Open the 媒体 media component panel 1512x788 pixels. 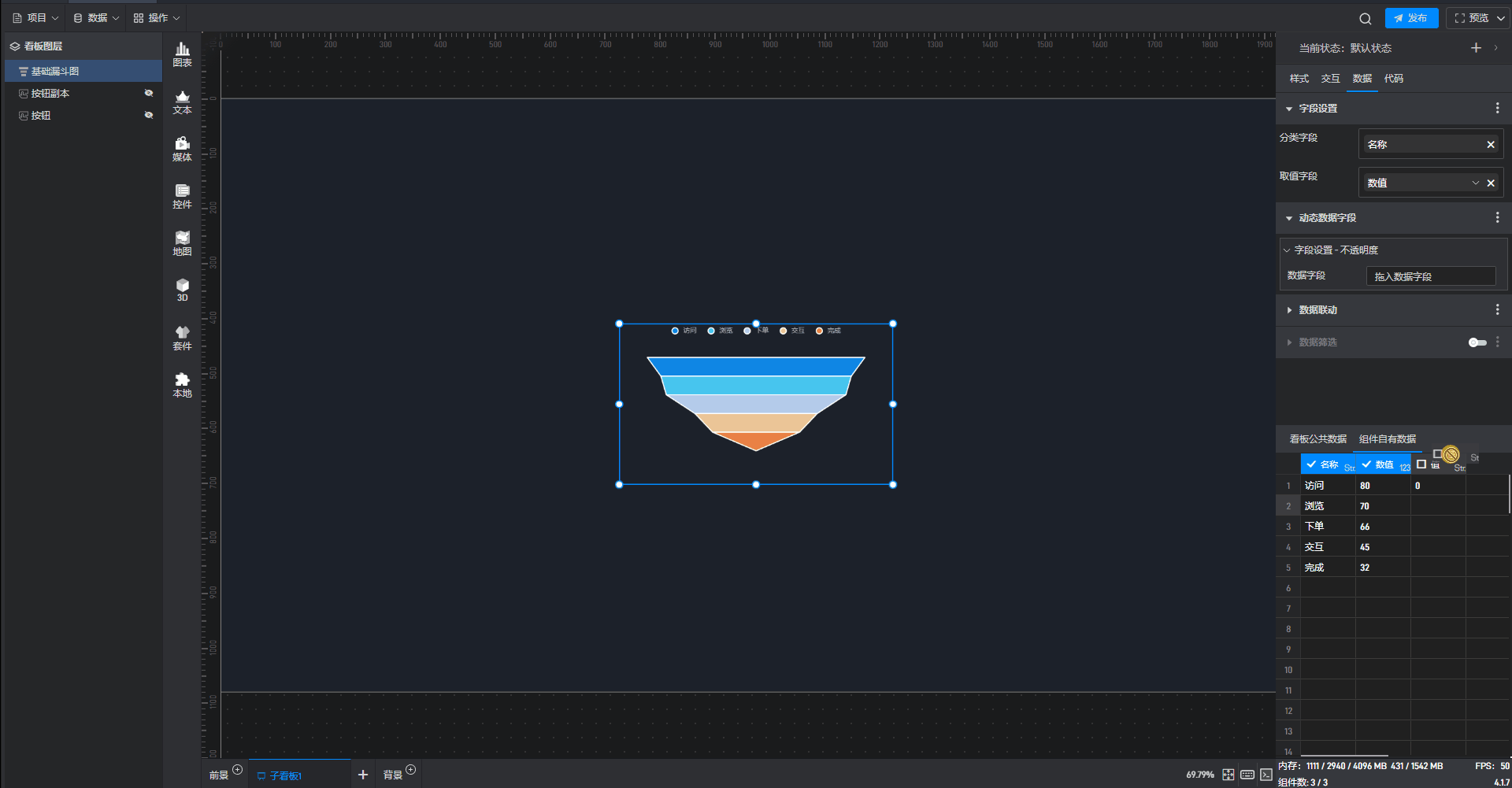[x=182, y=149]
